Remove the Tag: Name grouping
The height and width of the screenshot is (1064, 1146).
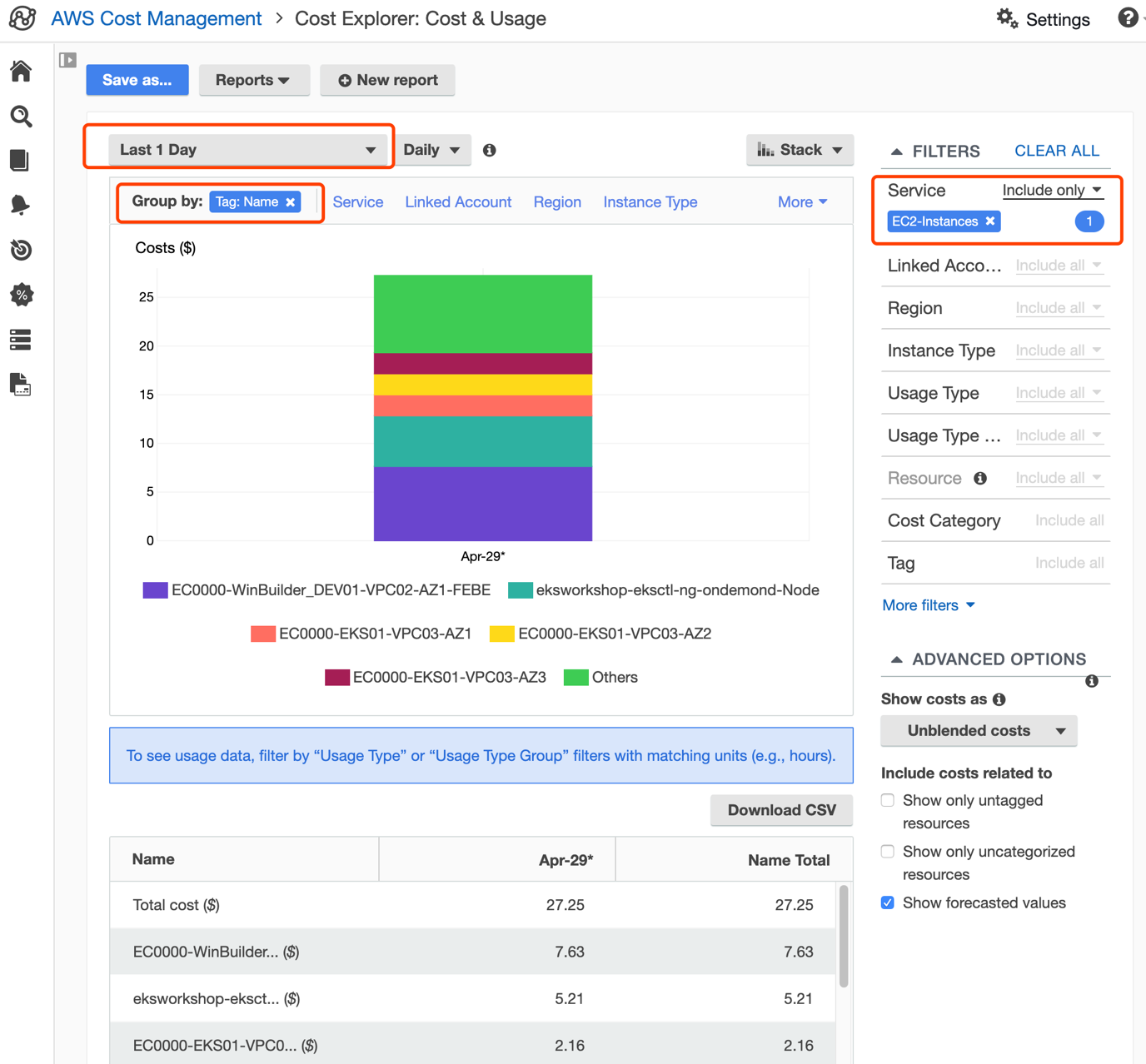[x=291, y=202]
